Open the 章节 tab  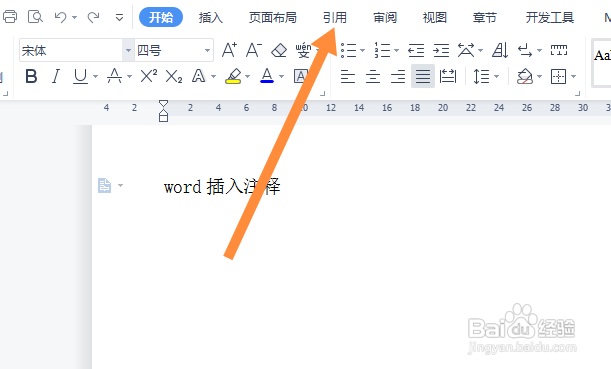(485, 18)
